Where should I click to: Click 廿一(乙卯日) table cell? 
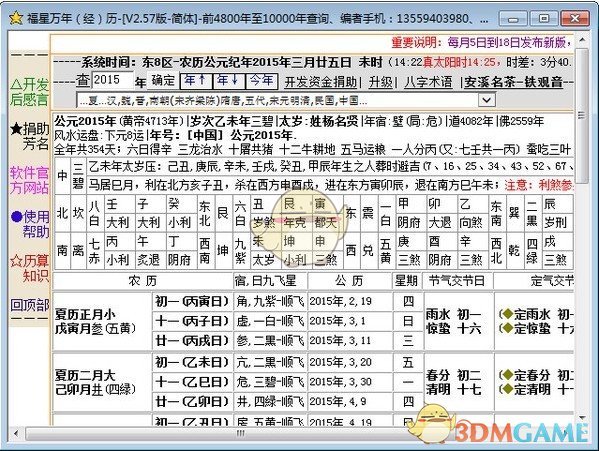[192, 401]
